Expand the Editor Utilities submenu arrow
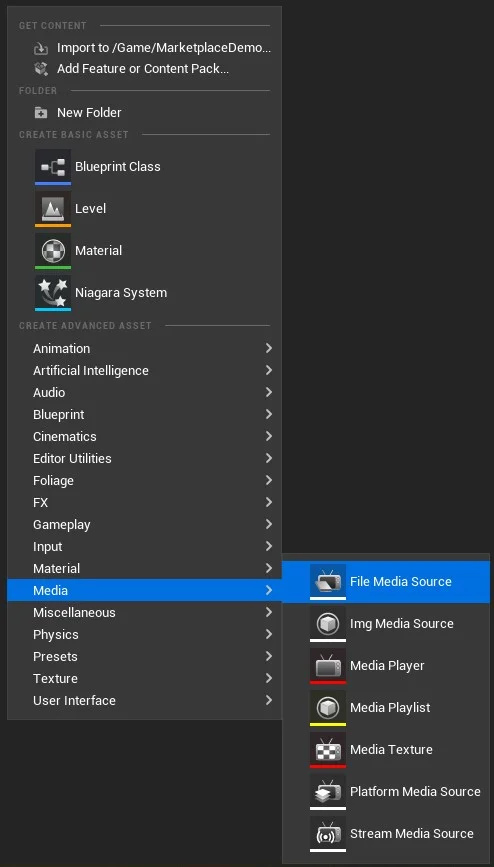 coord(269,458)
